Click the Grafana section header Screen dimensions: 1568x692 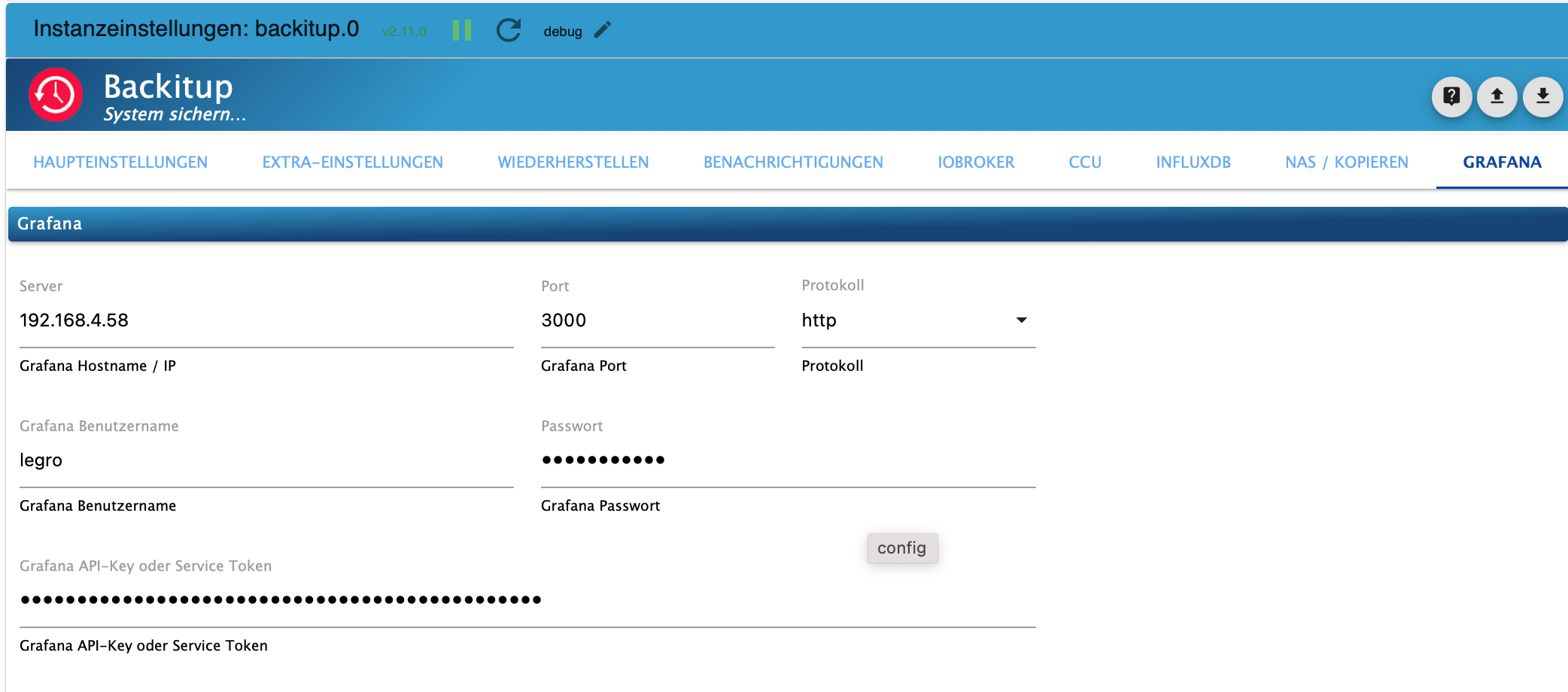(x=788, y=224)
